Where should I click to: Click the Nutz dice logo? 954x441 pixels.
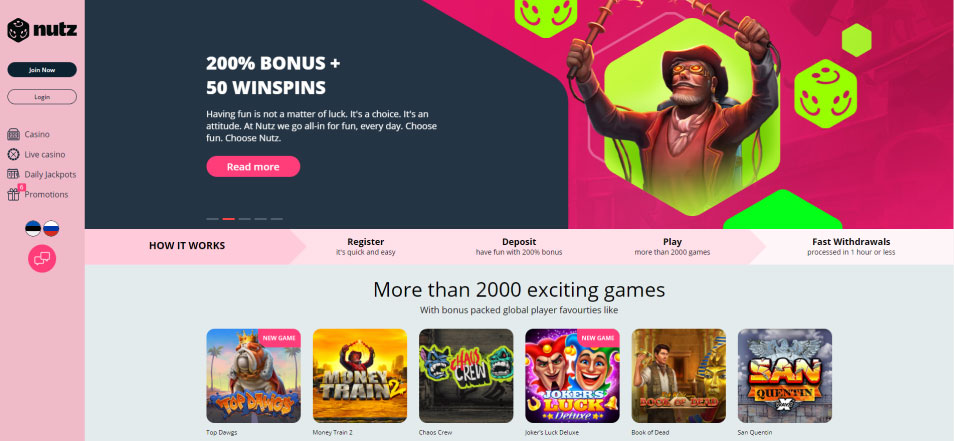(18, 30)
